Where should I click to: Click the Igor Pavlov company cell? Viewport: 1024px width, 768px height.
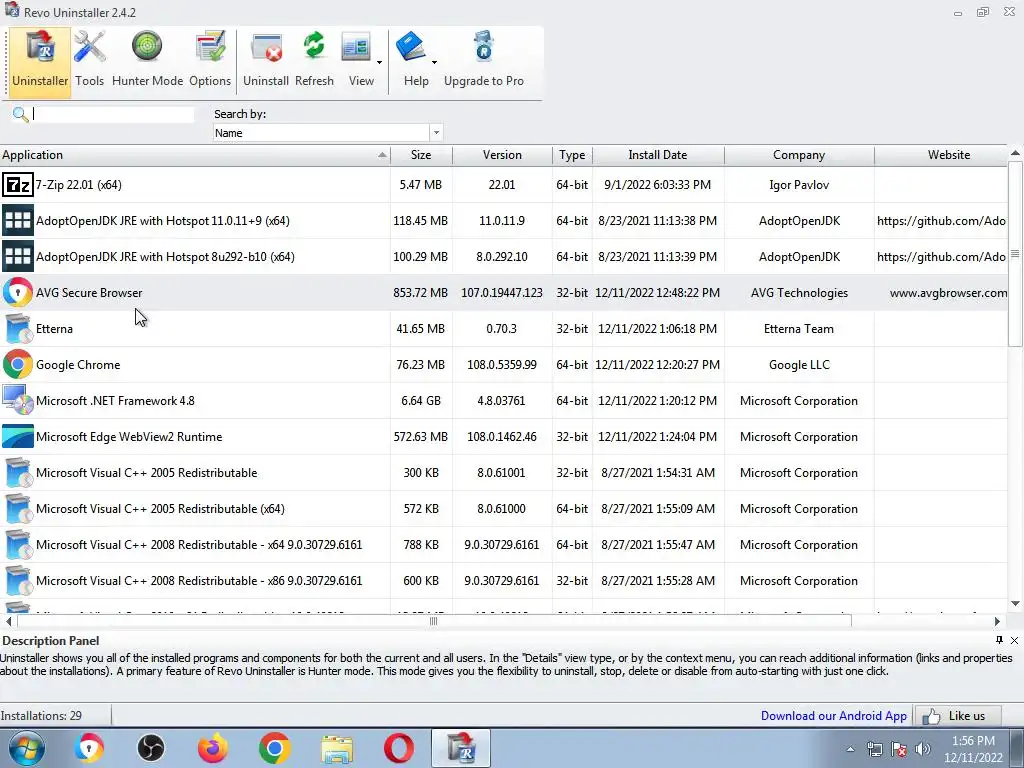(x=799, y=185)
